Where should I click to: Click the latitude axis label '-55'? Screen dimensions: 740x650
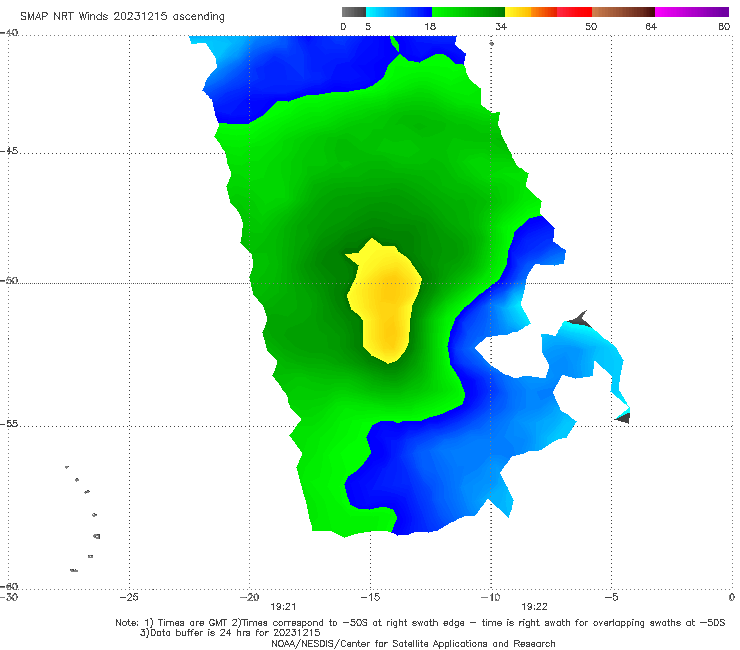tap(9, 424)
